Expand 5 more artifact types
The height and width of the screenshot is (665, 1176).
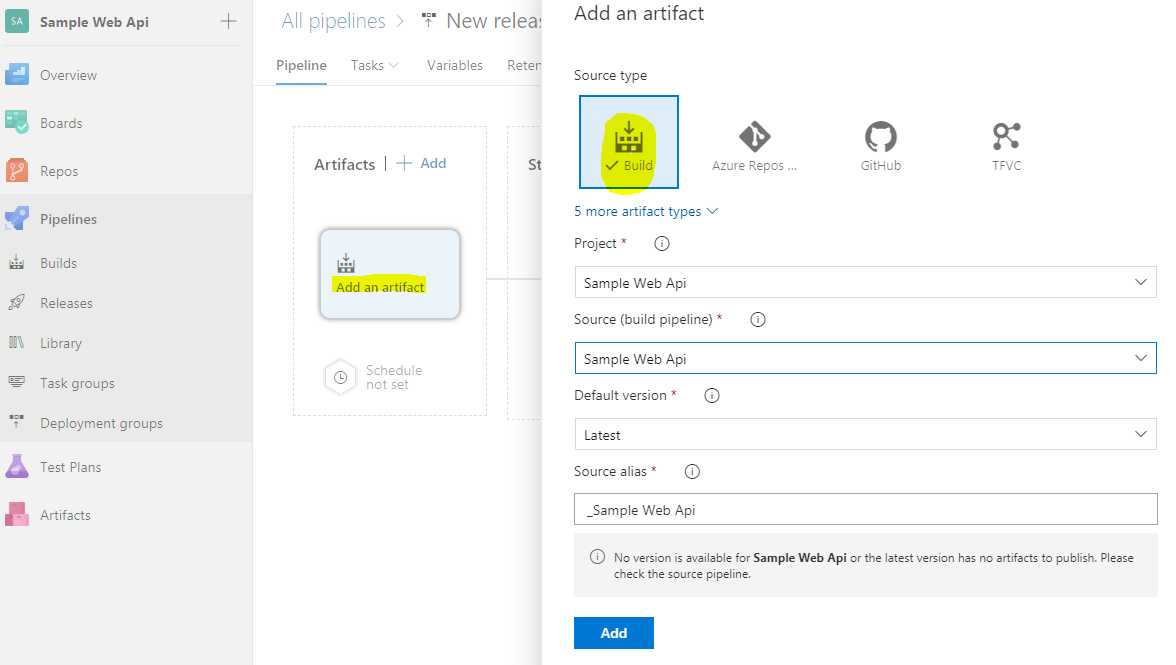tap(646, 211)
